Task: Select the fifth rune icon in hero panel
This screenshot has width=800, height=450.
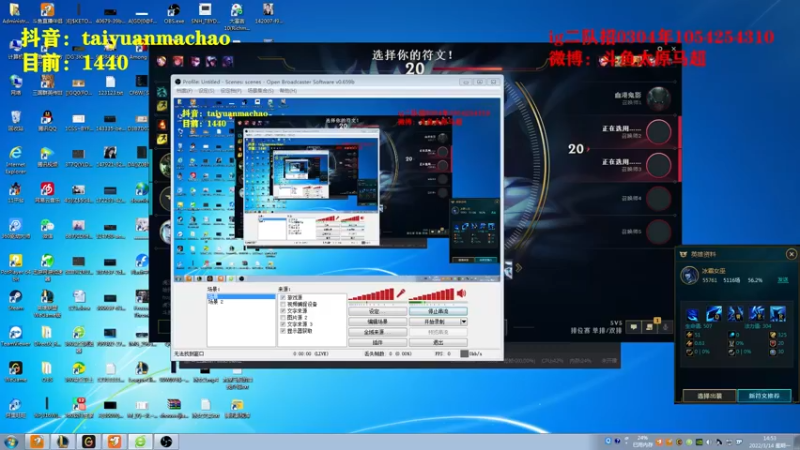Action: [x=778, y=314]
